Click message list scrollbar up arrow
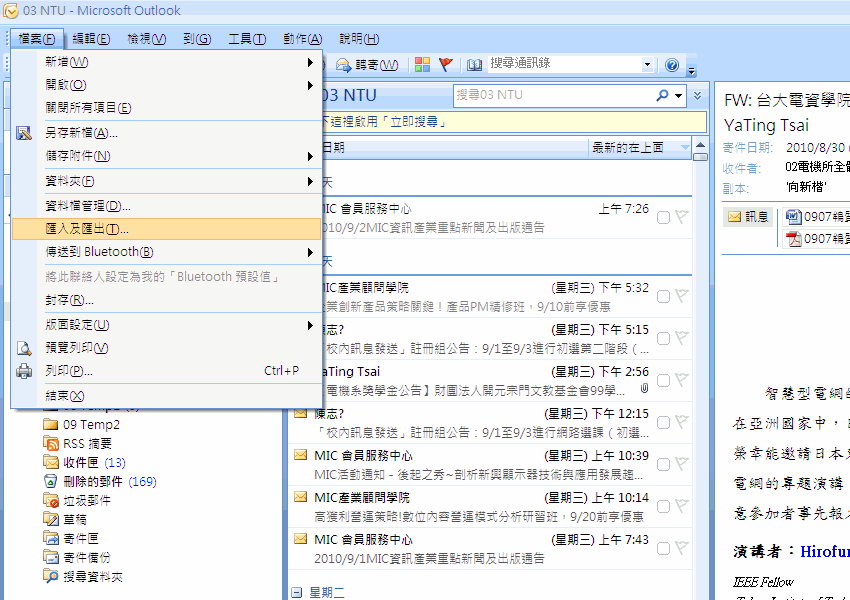Image resolution: width=850 pixels, height=600 pixels. pos(700,145)
